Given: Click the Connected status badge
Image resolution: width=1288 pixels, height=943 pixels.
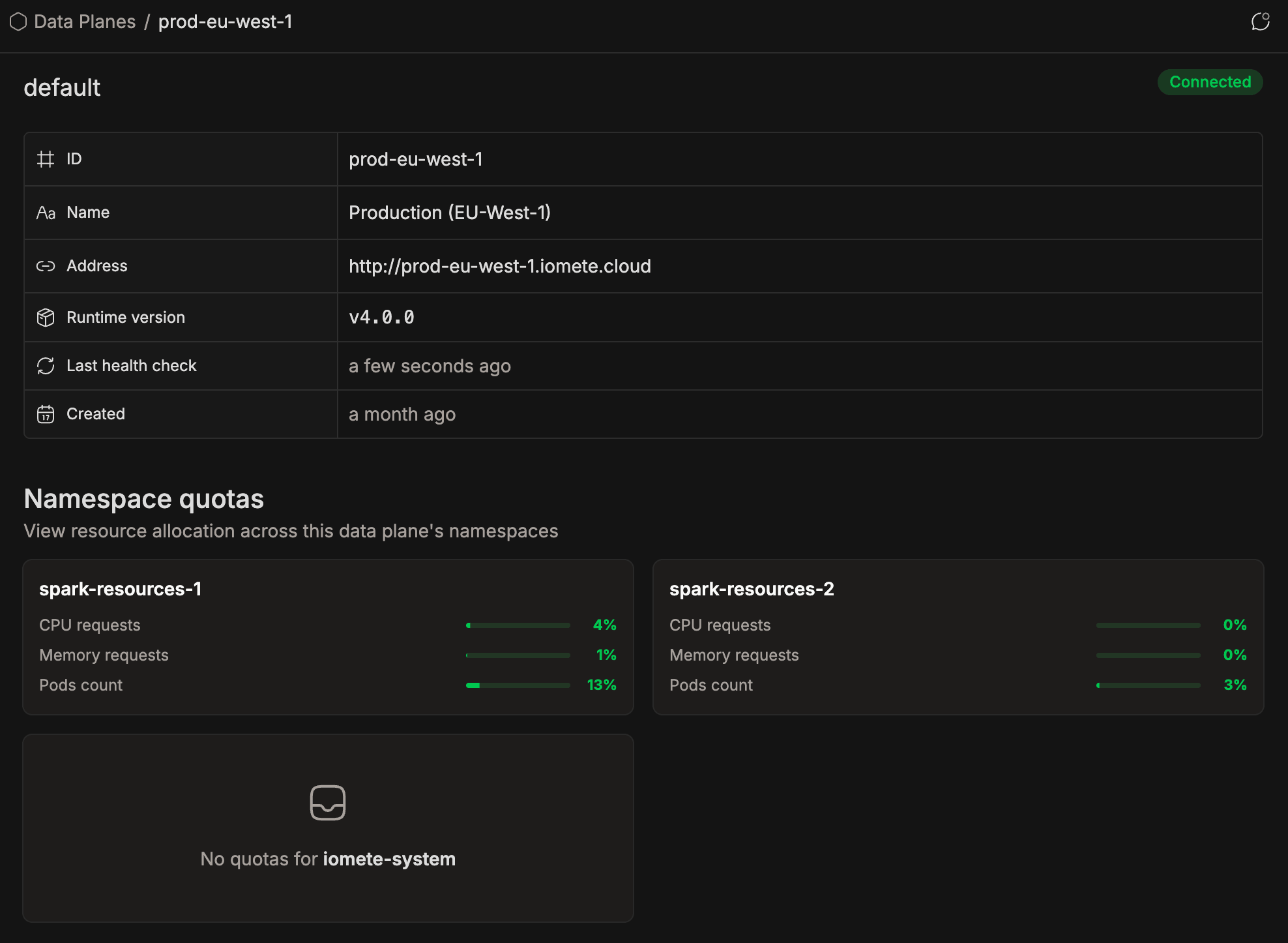Looking at the screenshot, I should [1210, 82].
